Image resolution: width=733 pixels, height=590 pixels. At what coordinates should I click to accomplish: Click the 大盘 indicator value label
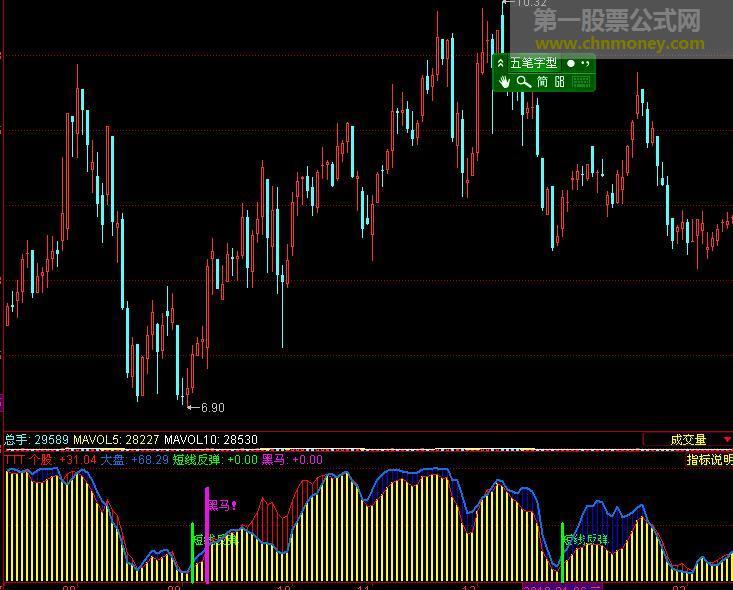click(x=134, y=460)
